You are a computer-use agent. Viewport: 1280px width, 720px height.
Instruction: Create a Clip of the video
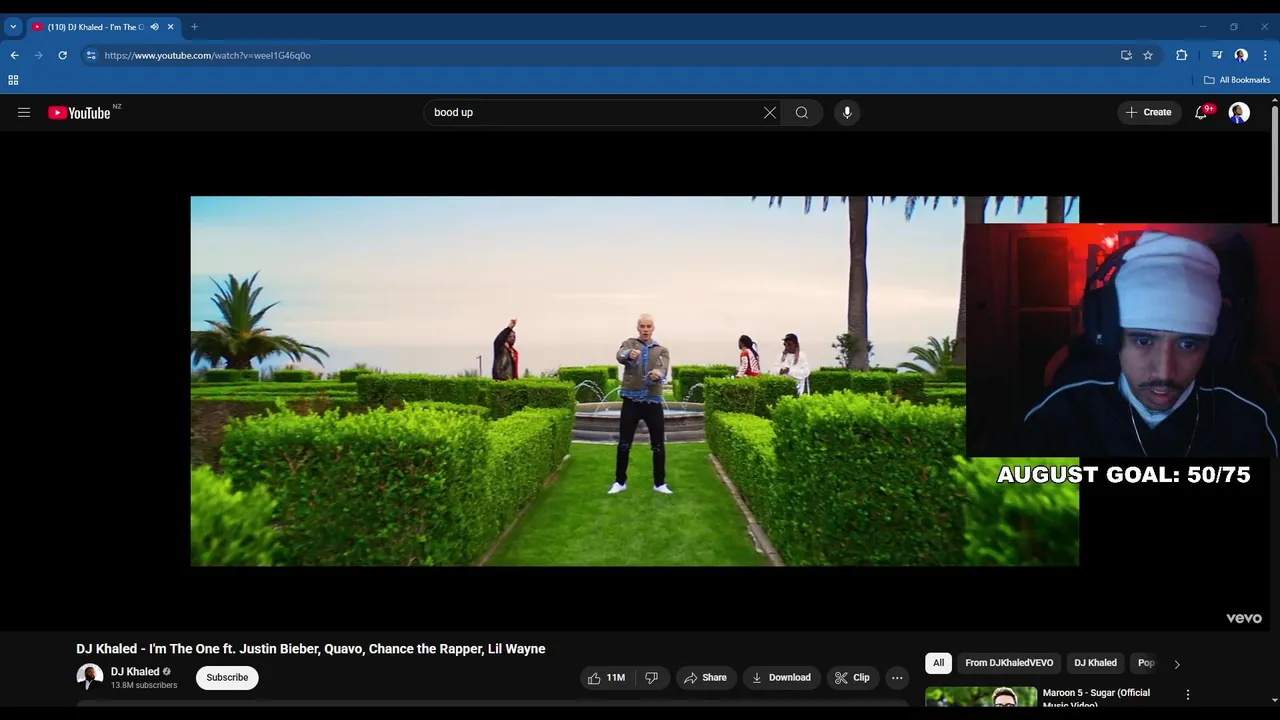coord(852,677)
